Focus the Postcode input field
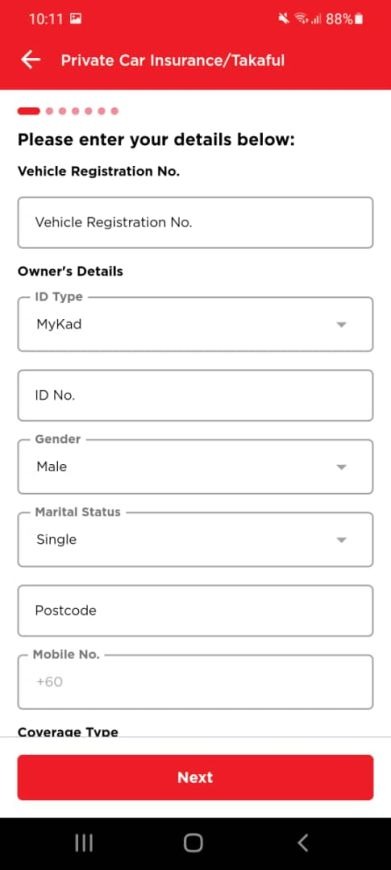Screen dimensions: 391x870 [195, 610]
